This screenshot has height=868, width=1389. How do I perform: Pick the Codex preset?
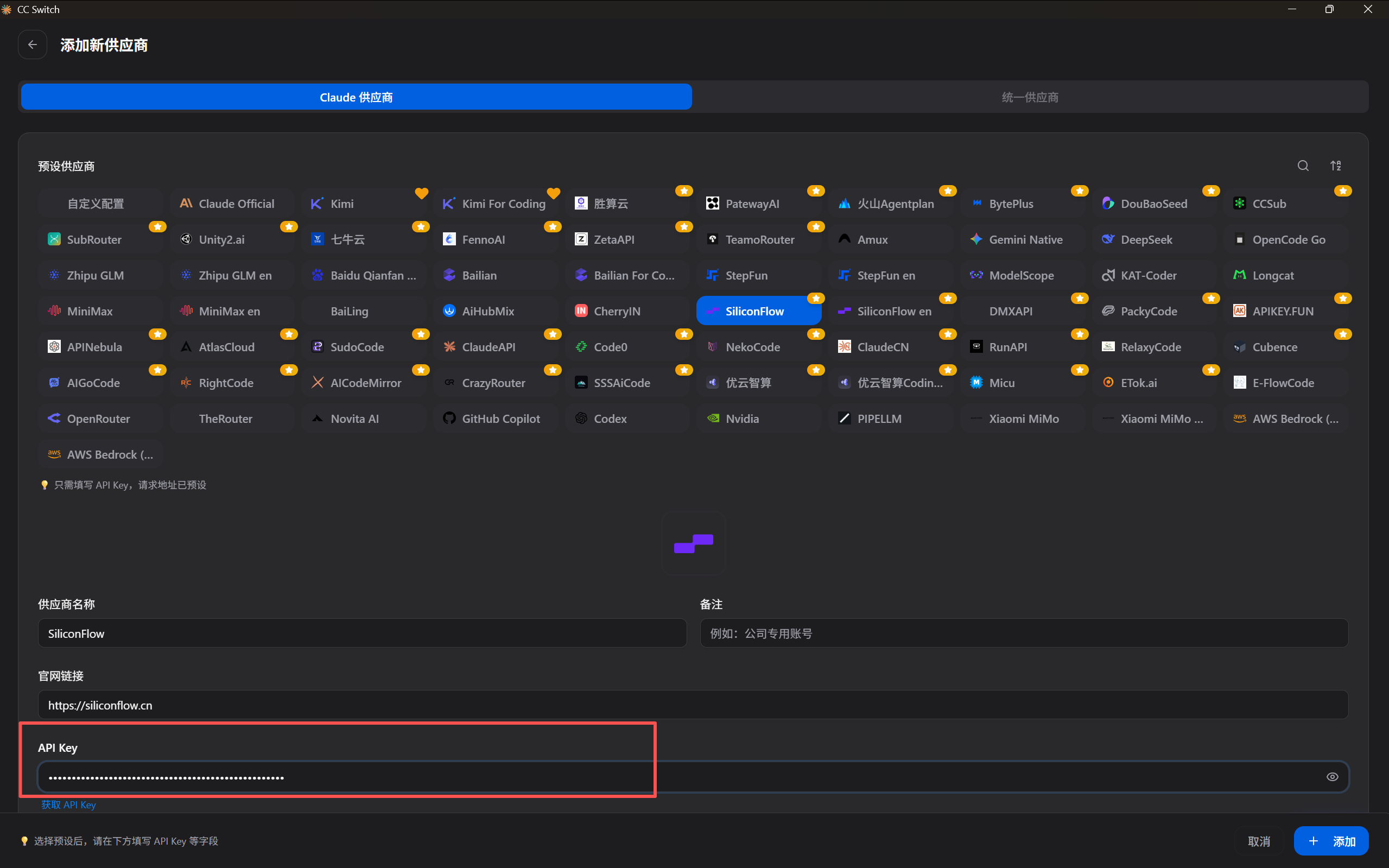627,419
